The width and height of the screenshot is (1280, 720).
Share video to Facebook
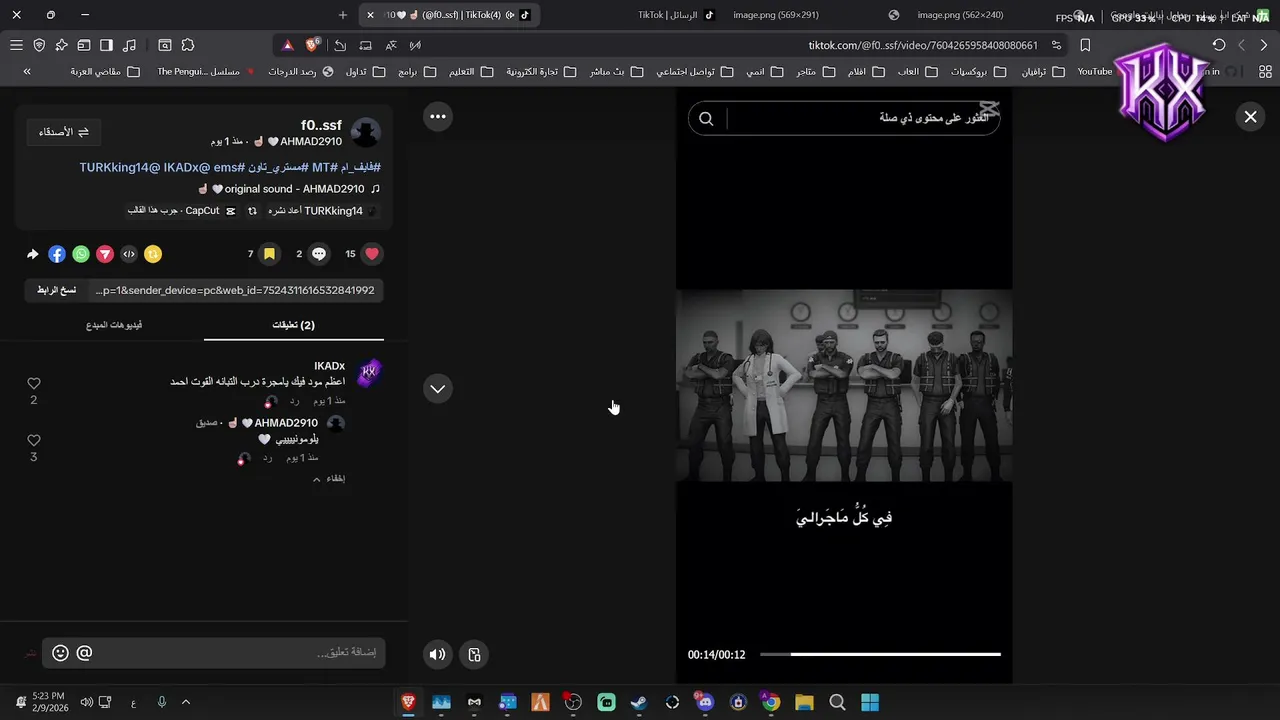tap(57, 254)
